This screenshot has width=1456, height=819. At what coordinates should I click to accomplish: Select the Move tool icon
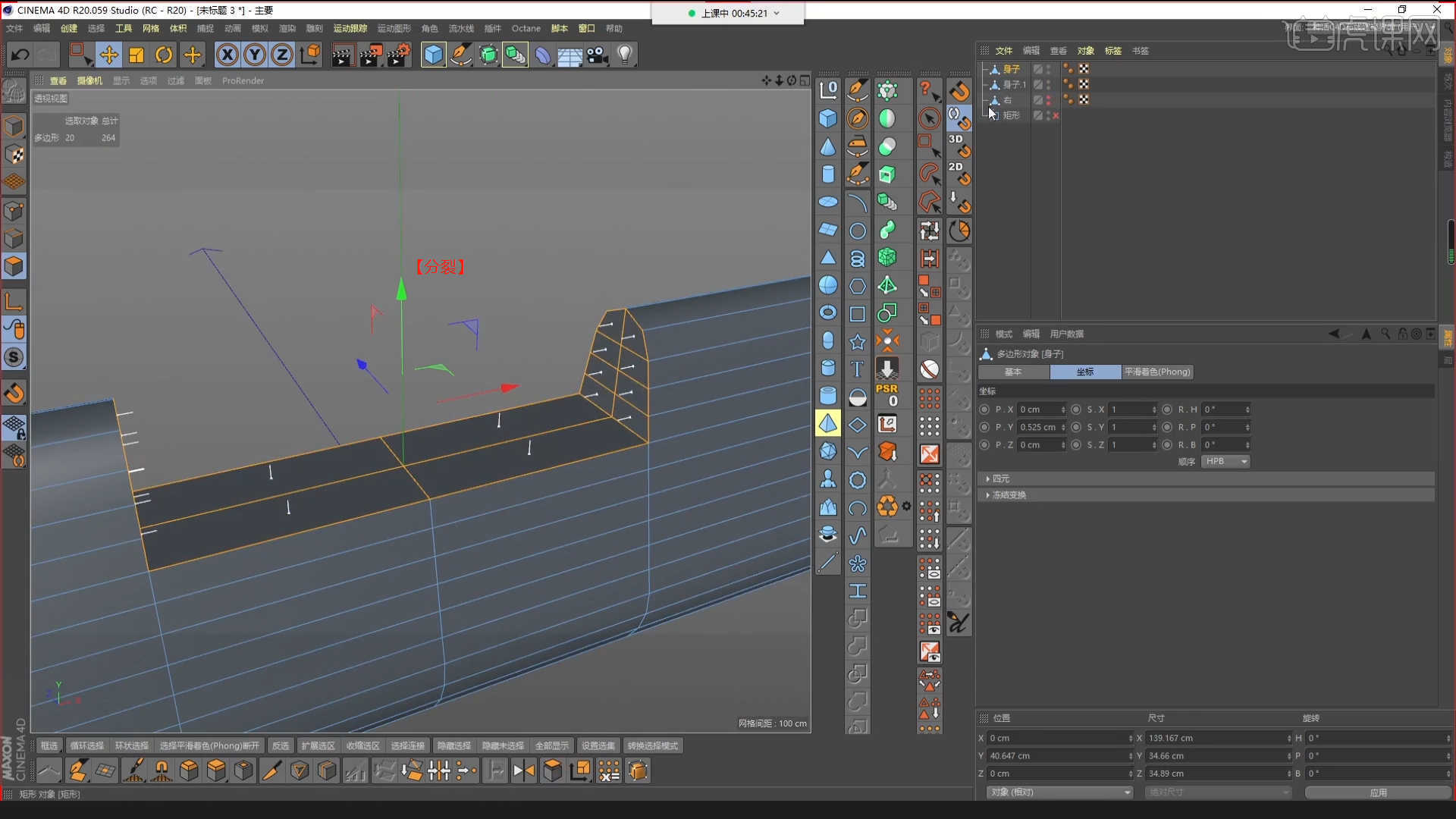(x=108, y=55)
